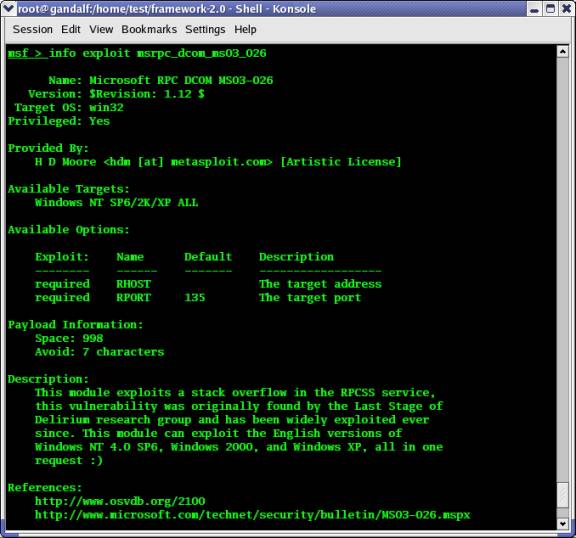Click line starting 'This module exploits a stack'
576x538 pixels.
[235, 393]
